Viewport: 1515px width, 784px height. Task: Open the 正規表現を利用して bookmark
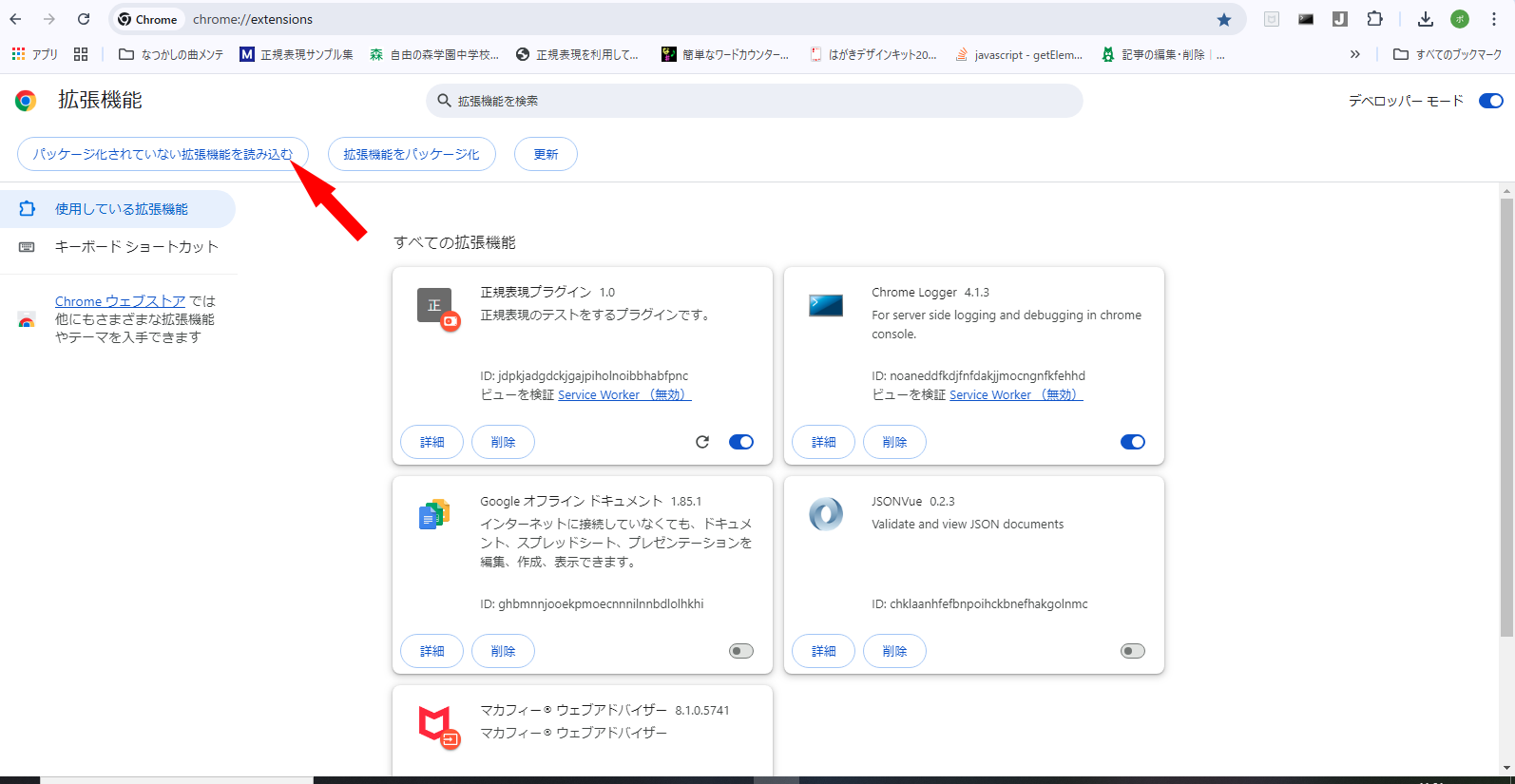click(577, 54)
